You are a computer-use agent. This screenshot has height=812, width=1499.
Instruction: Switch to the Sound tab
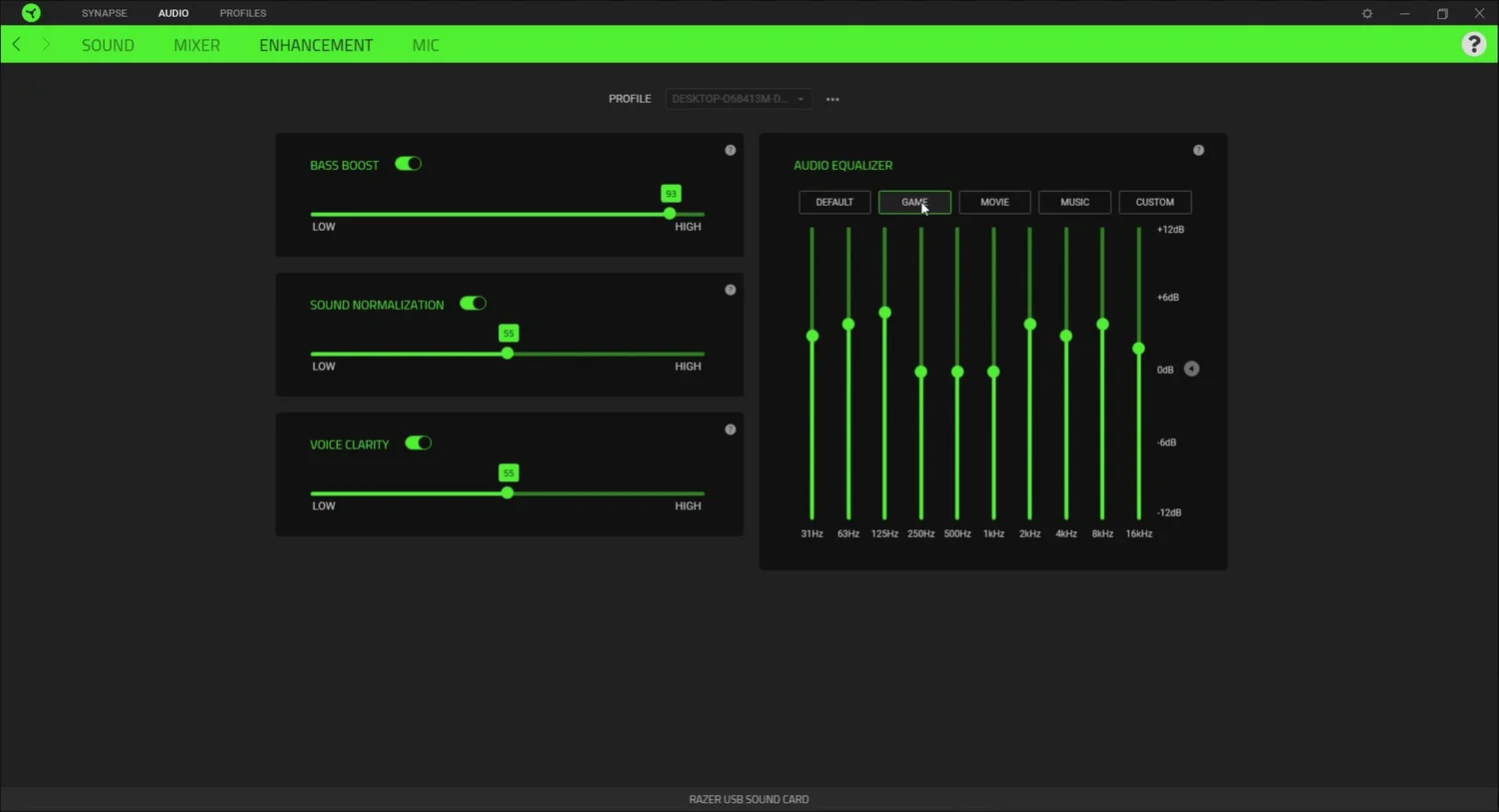108,45
